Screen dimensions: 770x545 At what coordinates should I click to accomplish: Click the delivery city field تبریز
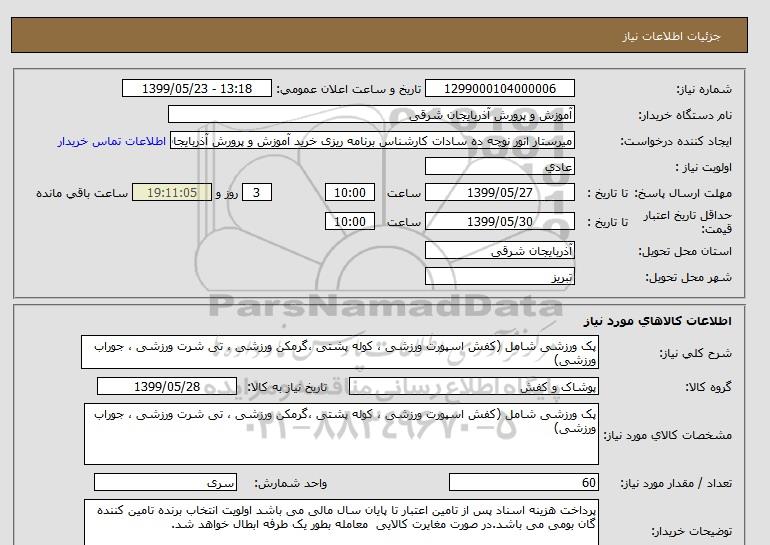(499, 276)
